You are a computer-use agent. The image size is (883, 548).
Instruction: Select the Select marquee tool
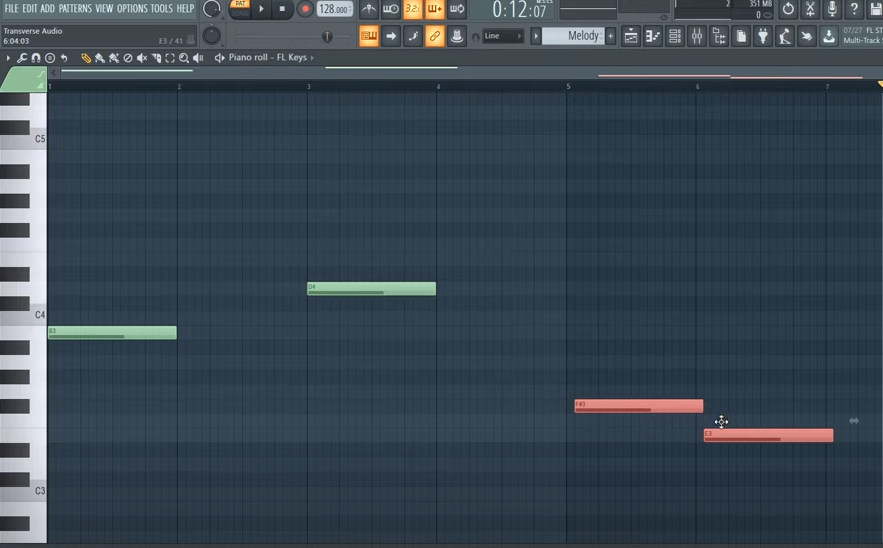[x=170, y=57]
